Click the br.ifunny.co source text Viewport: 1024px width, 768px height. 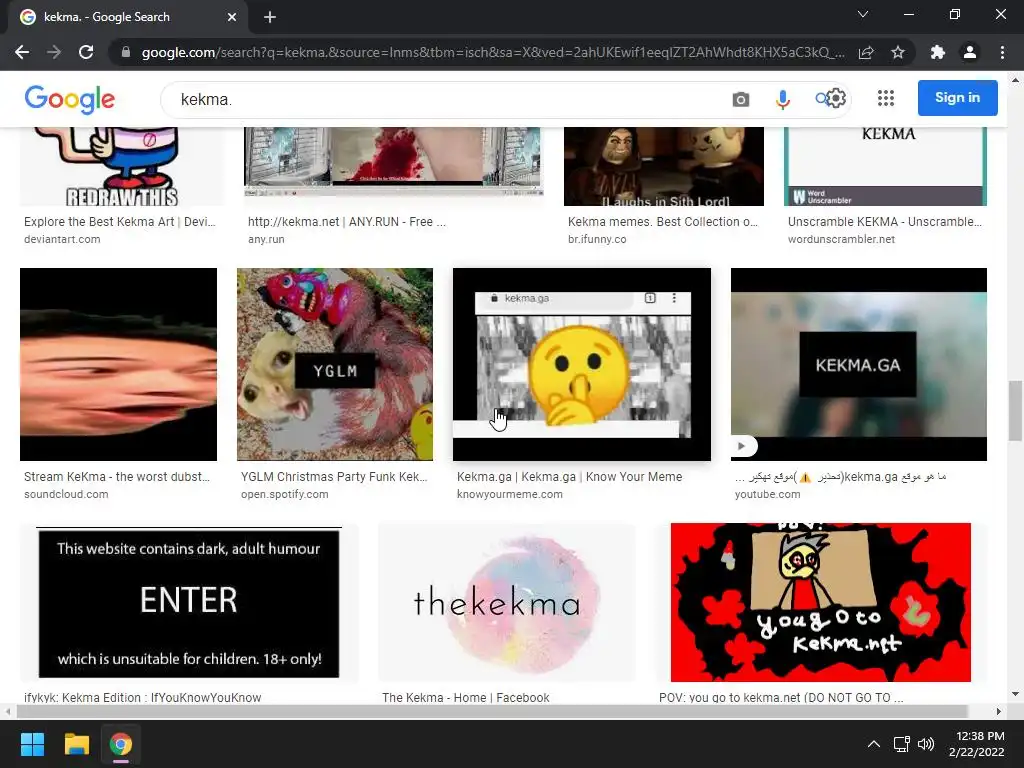pos(597,239)
